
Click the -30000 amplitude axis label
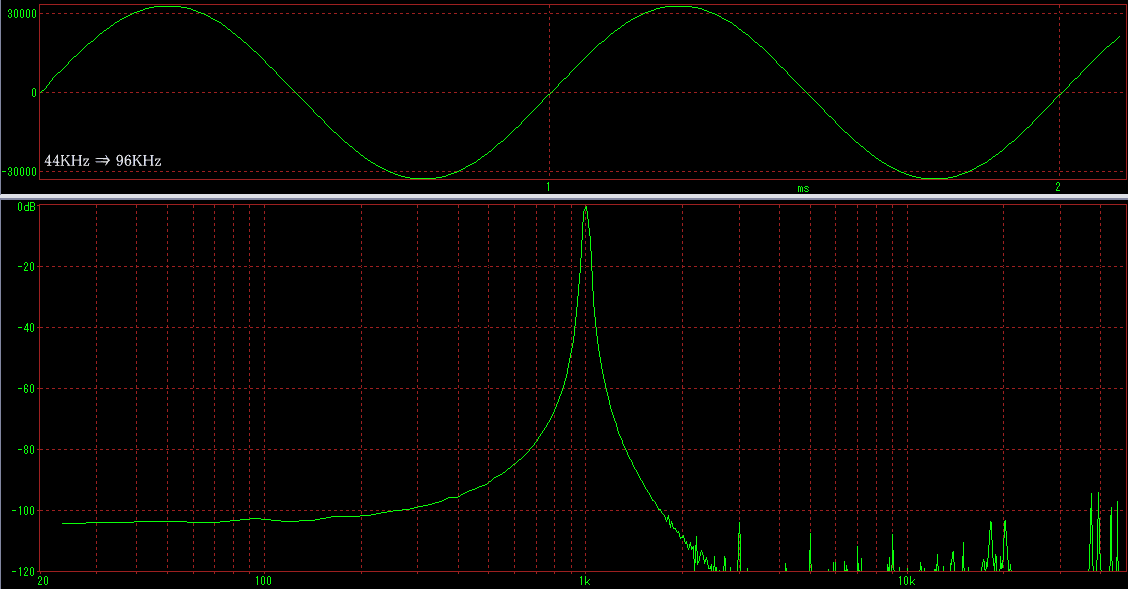pyautogui.click(x=20, y=172)
